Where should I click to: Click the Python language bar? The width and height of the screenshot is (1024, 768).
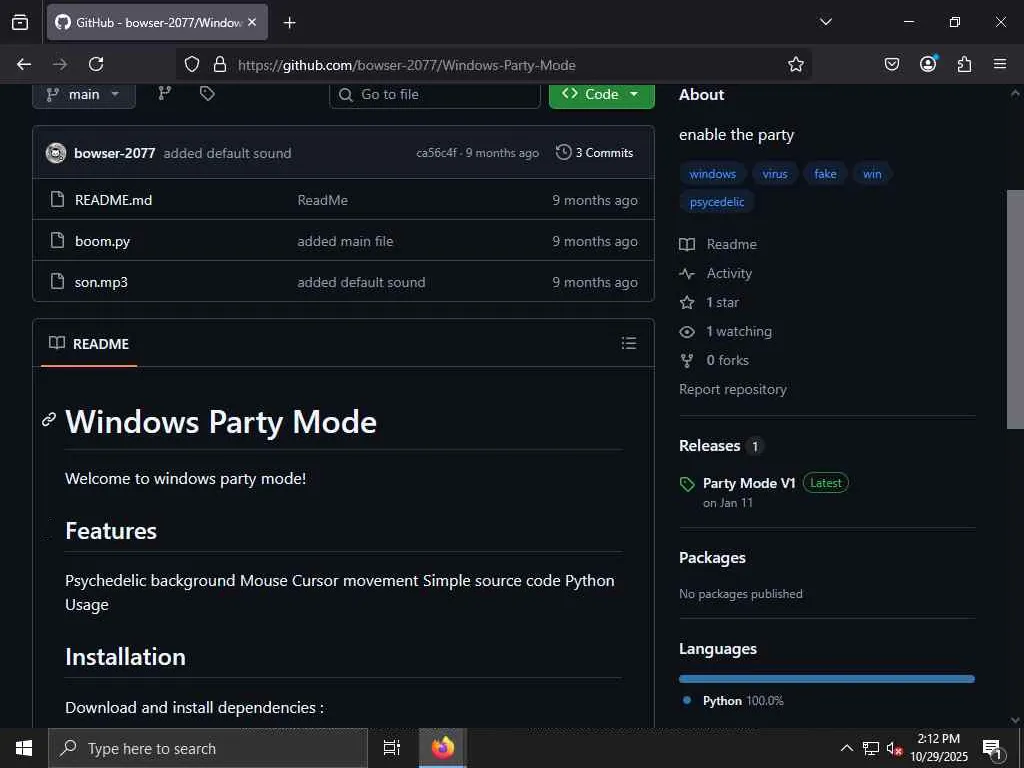click(827, 679)
